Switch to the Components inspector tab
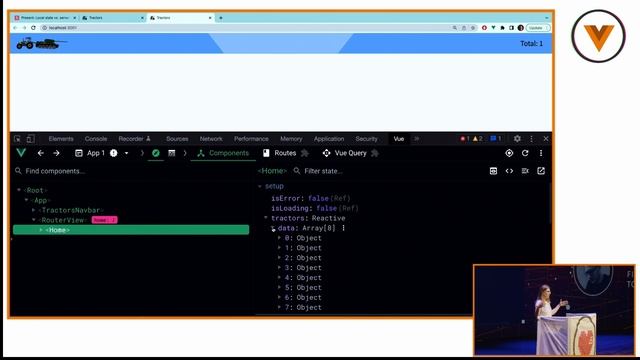640x360 pixels. click(x=223, y=153)
